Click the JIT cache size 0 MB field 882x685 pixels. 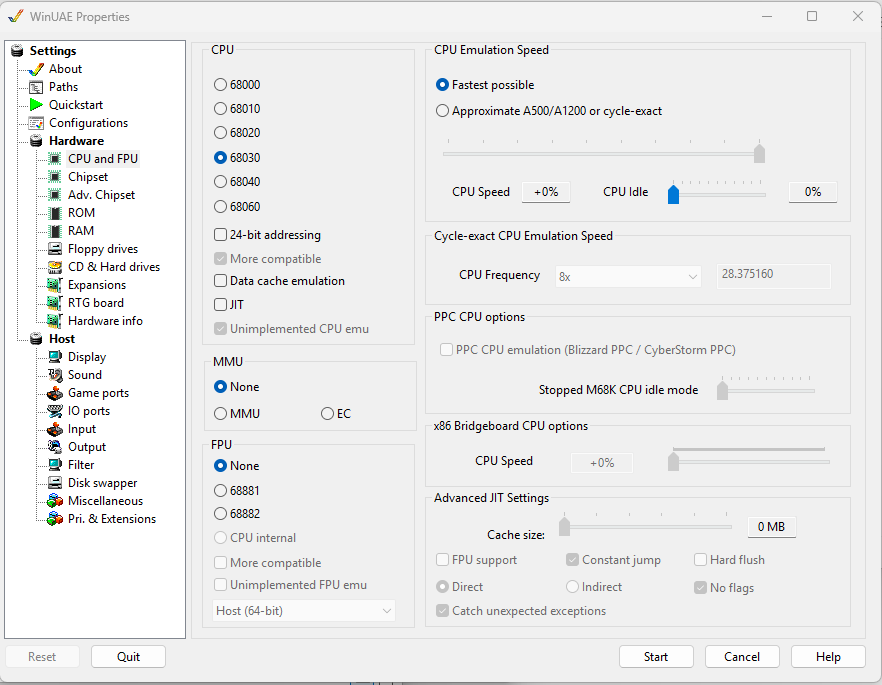pos(771,527)
